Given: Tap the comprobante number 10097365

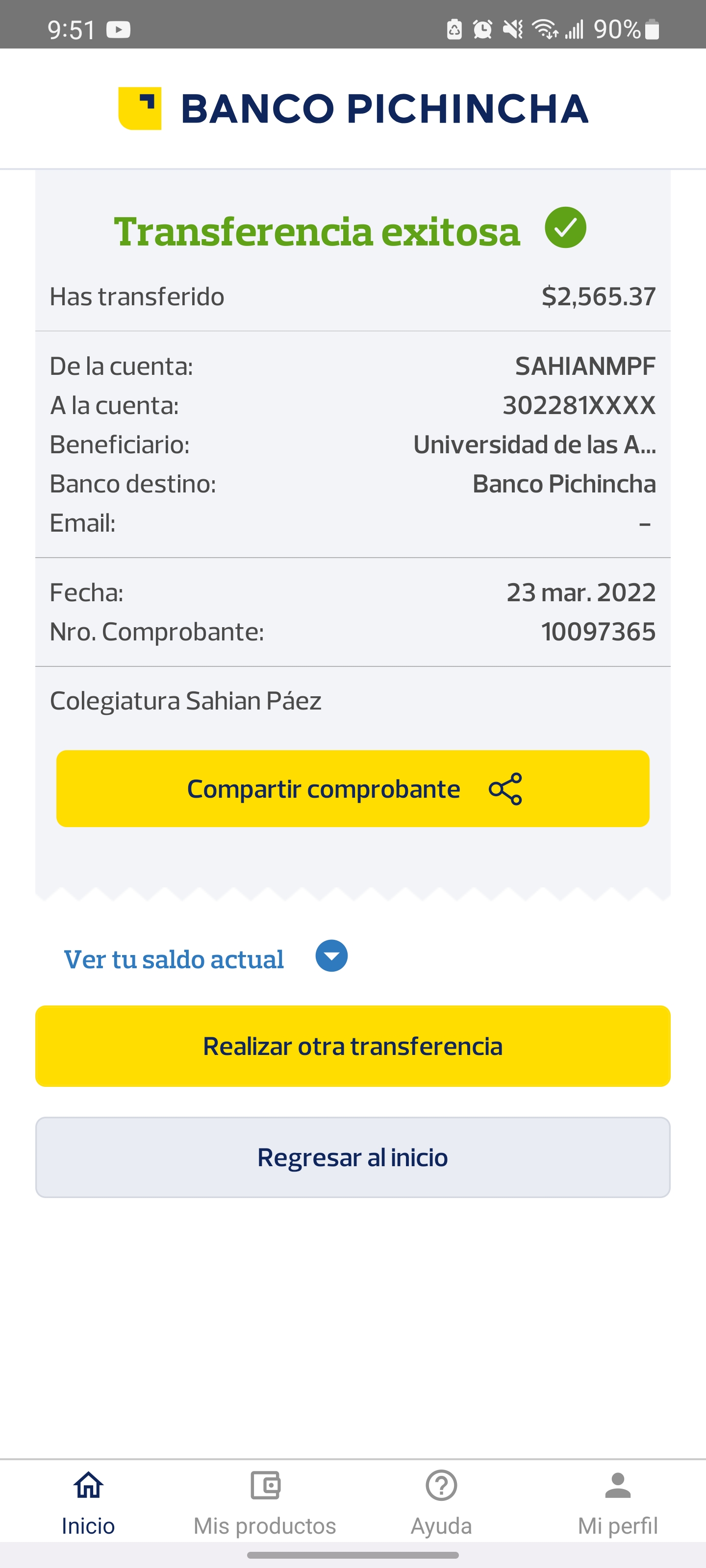Looking at the screenshot, I should click(598, 632).
